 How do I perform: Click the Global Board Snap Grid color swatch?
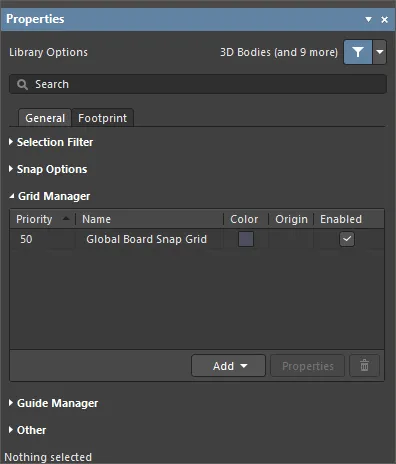click(x=246, y=239)
